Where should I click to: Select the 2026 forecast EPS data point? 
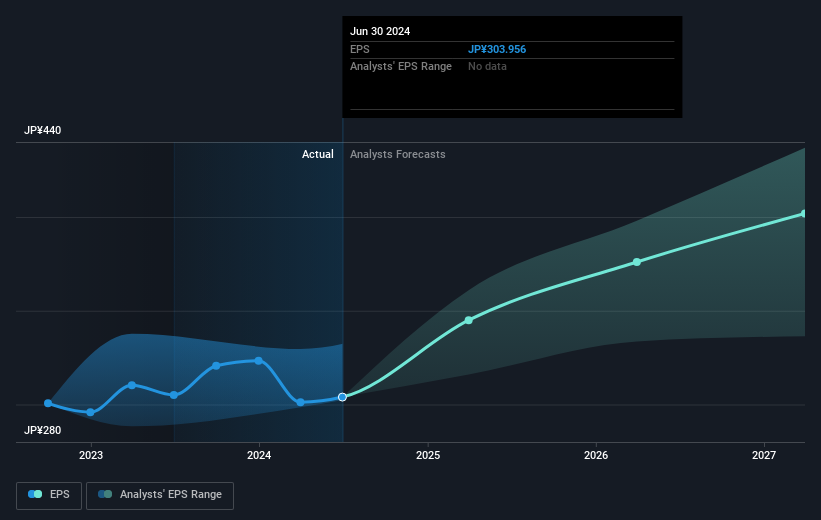pyautogui.click(x=637, y=262)
